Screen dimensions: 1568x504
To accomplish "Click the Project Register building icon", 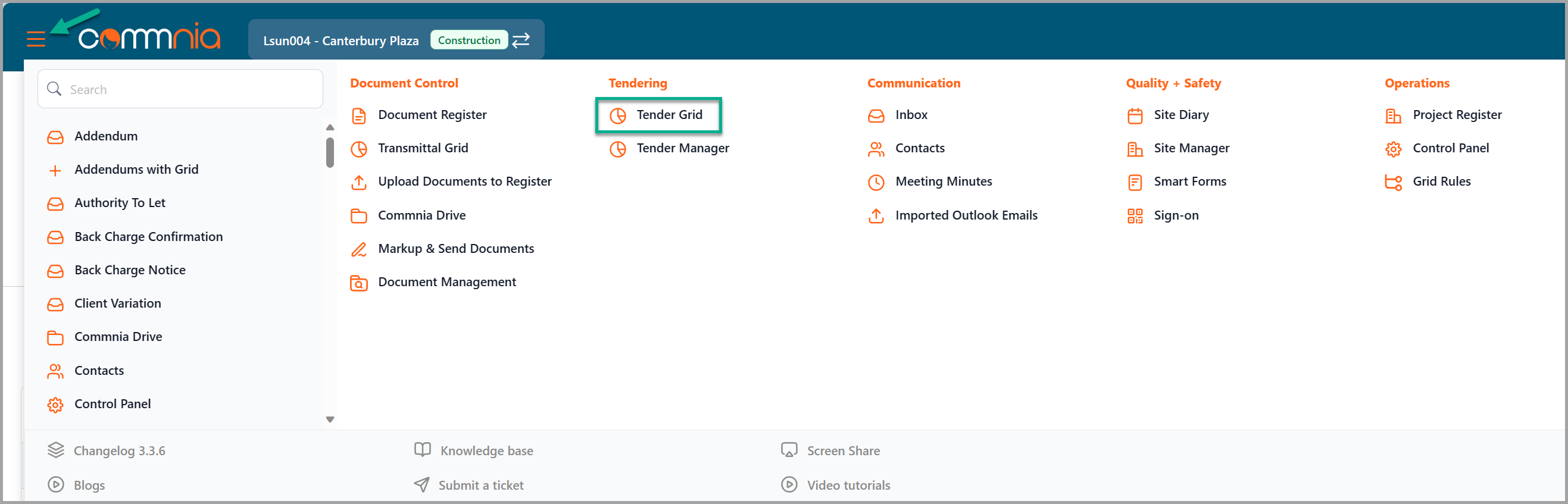I will tap(1394, 115).
